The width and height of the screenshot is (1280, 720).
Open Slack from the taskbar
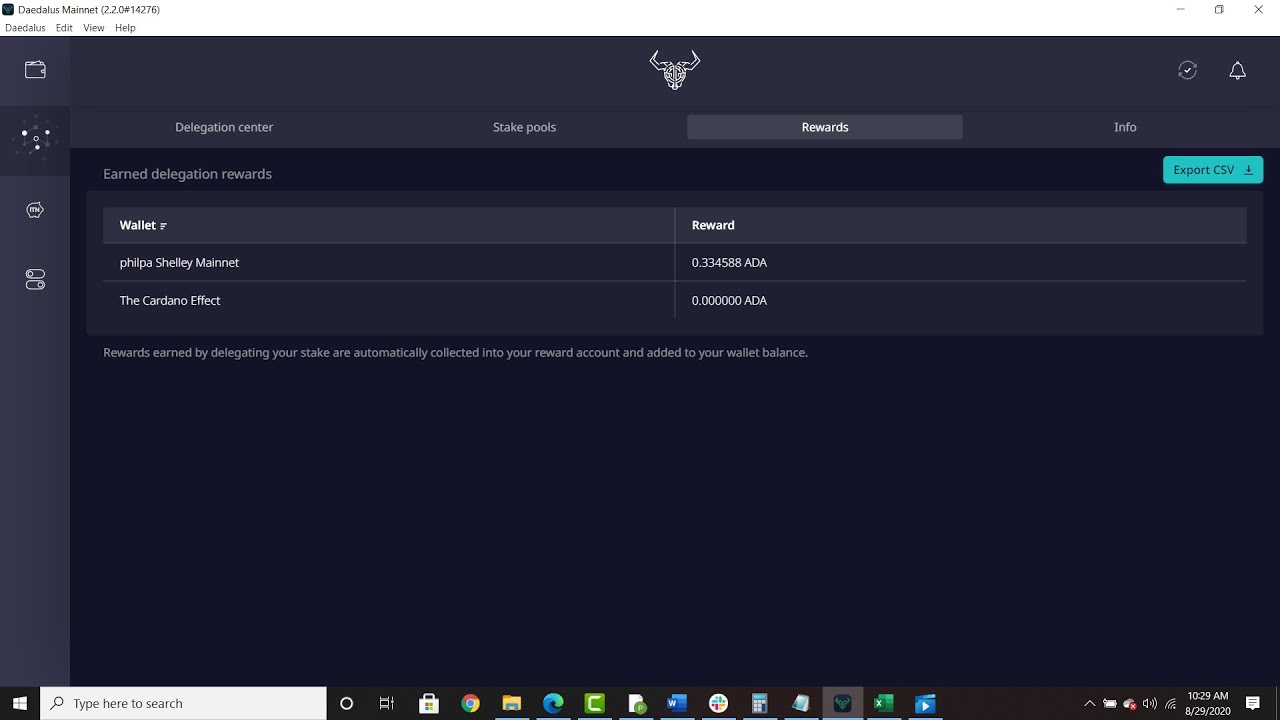click(718, 703)
